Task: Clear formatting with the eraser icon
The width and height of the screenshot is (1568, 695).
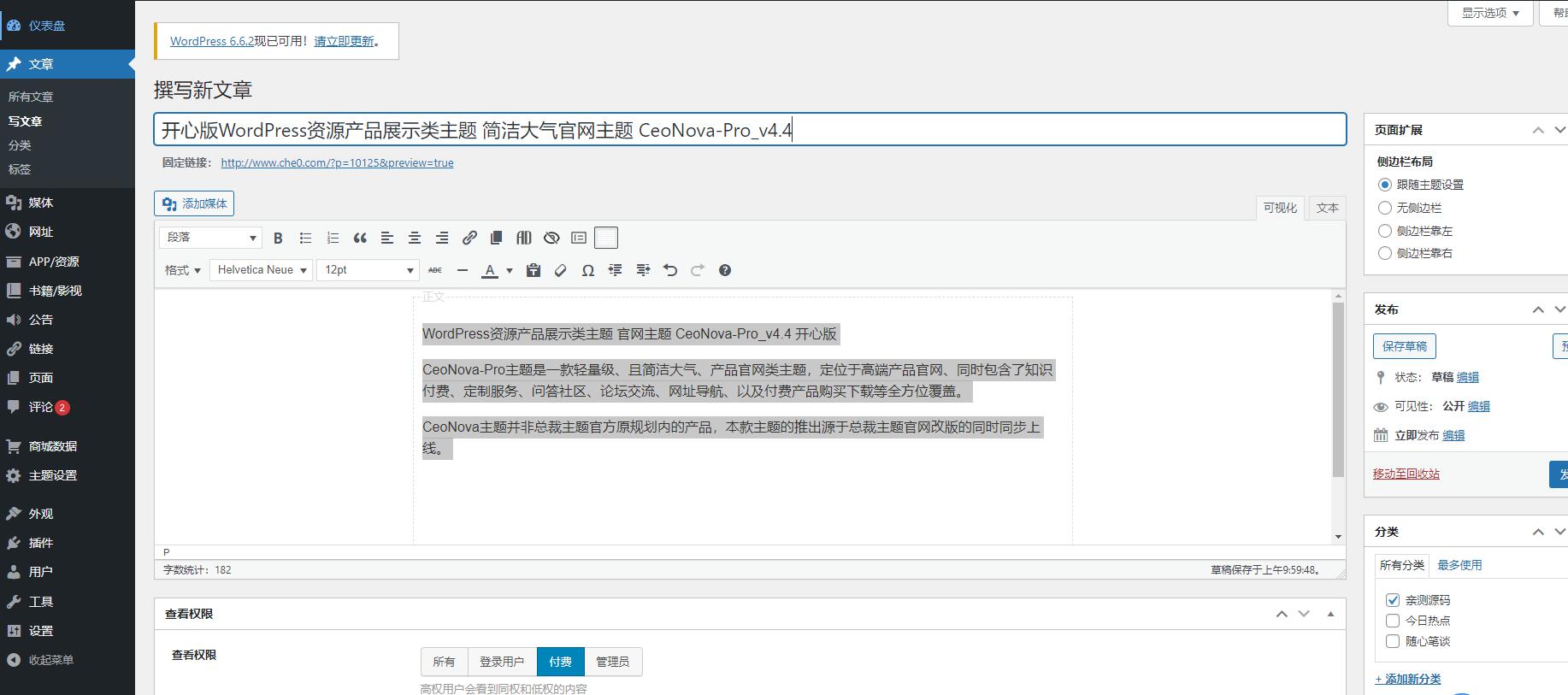Action: [561, 270]
